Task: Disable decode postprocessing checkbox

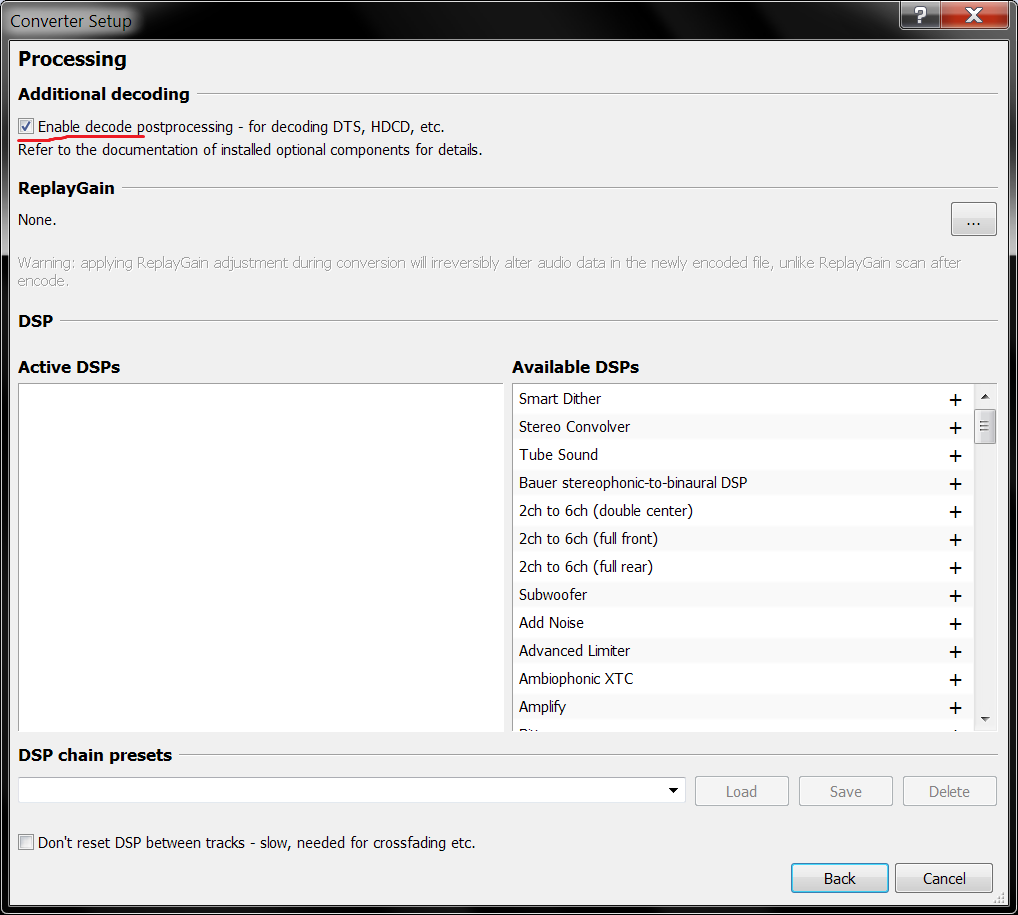Action: (x=26, y=127)
